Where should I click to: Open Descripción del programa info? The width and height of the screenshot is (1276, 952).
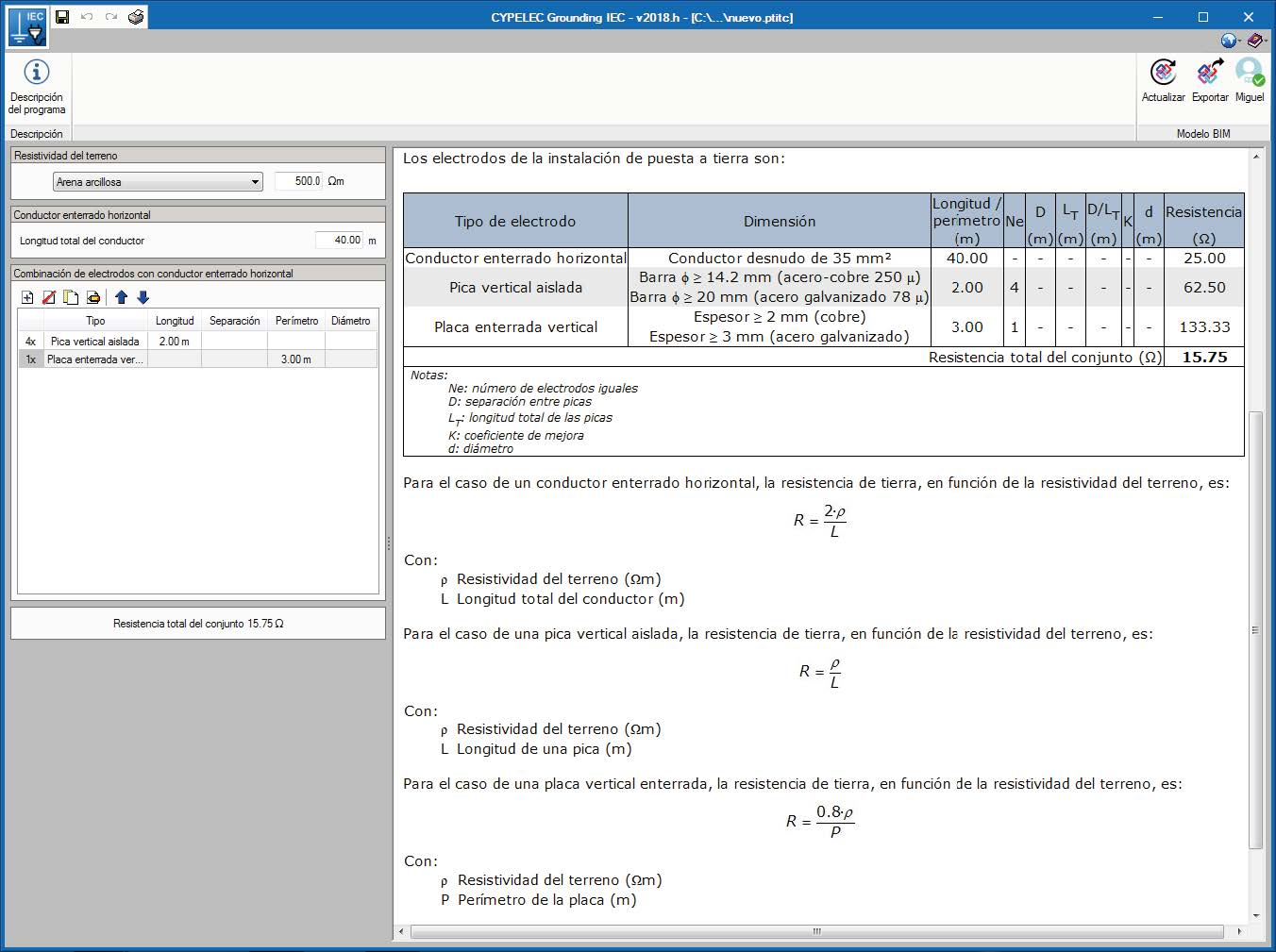37,87
